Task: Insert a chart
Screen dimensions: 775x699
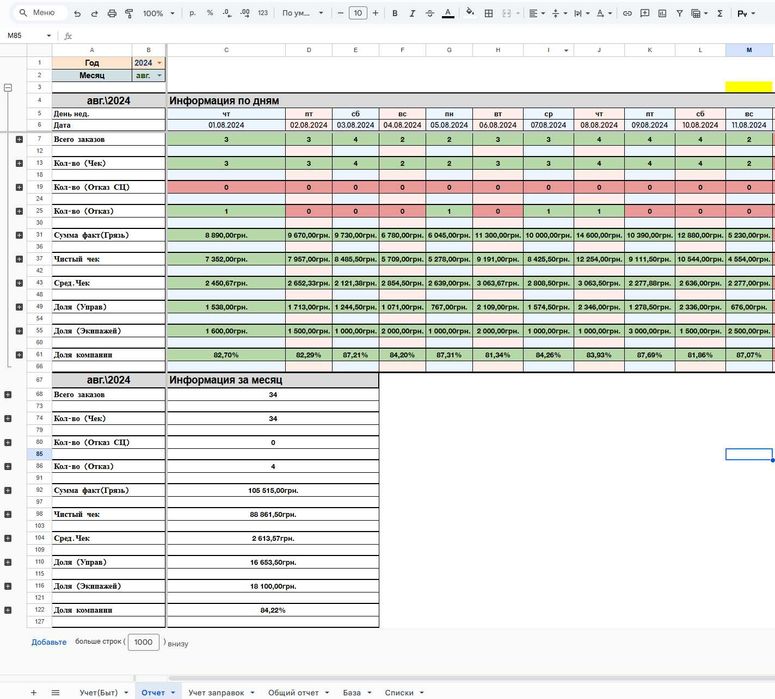Action: [x=662, y=13]
